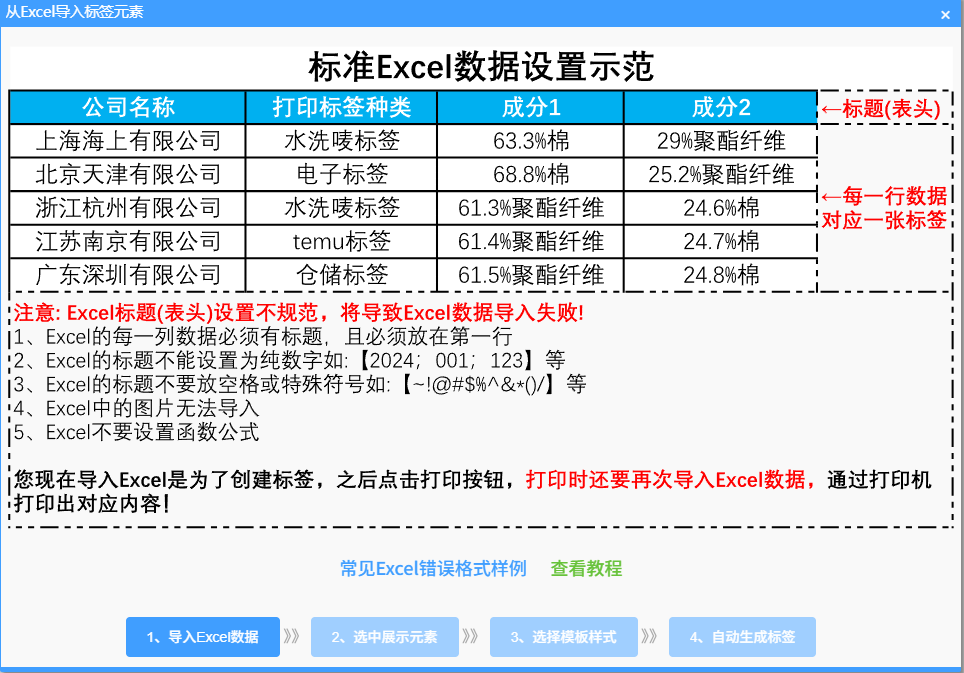
Task: Click the 电子标签 cell
Action: click(342, 175)
